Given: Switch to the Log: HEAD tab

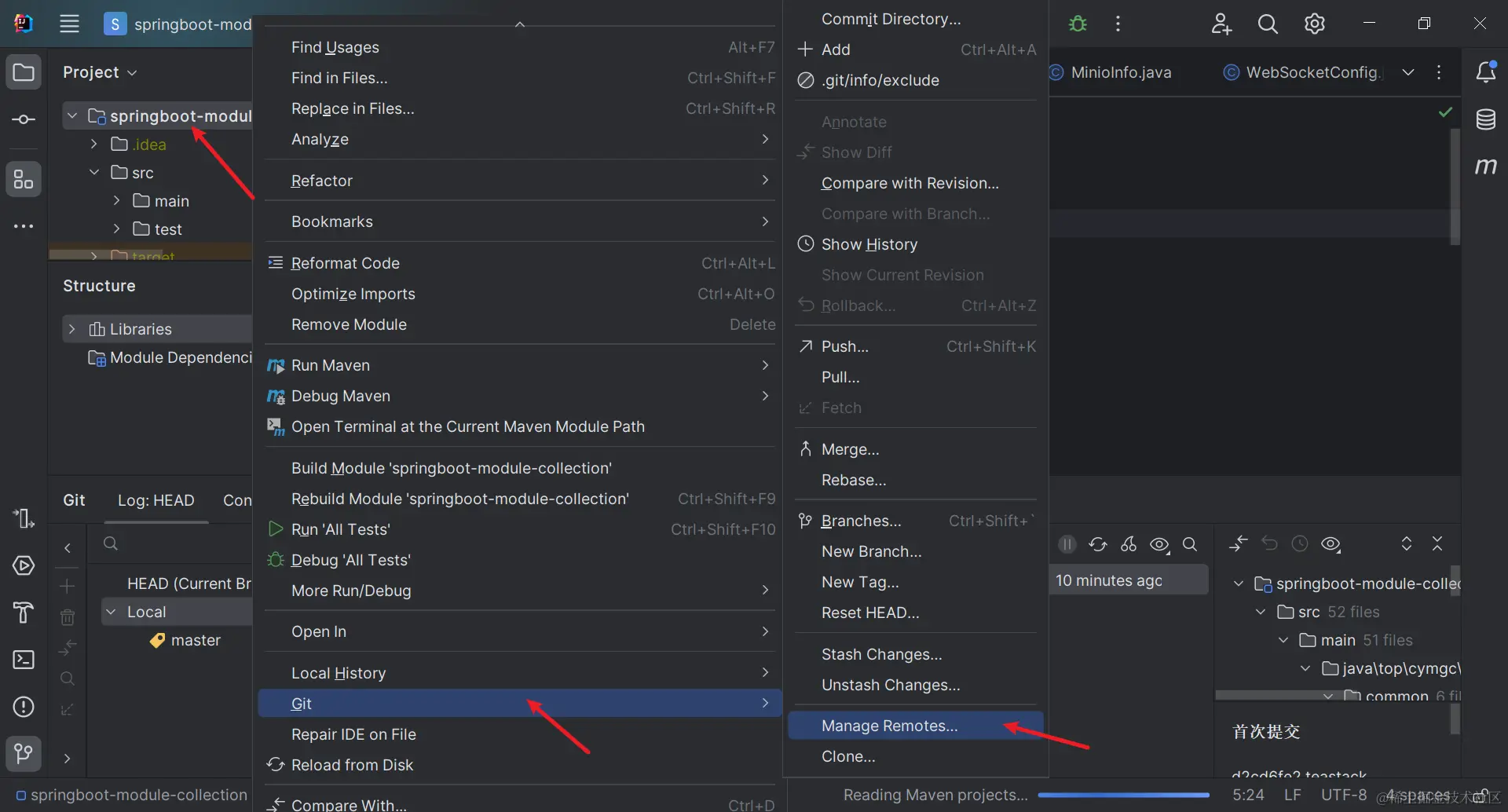Looking at the screenshot, I should (x=156, y=500).
